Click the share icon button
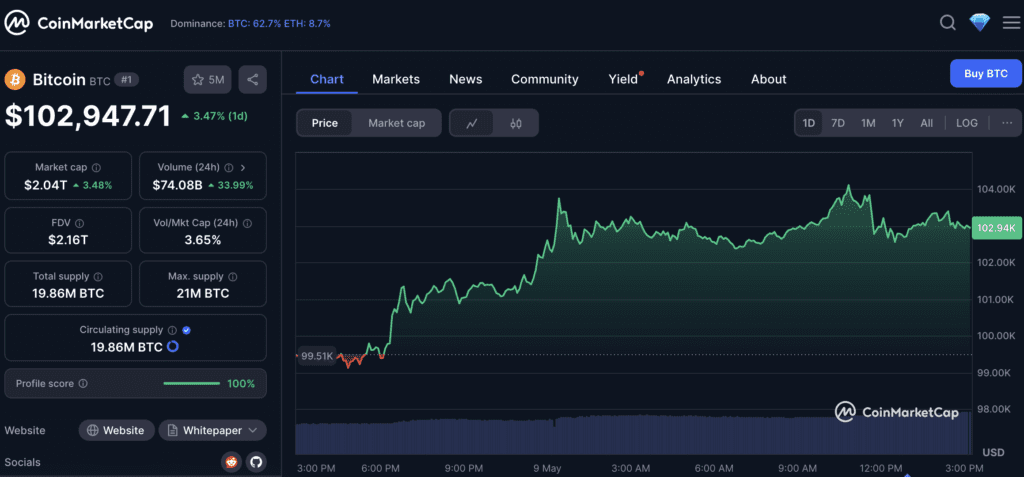Viewport: 1024px width, 477px height. pos(252,80)
